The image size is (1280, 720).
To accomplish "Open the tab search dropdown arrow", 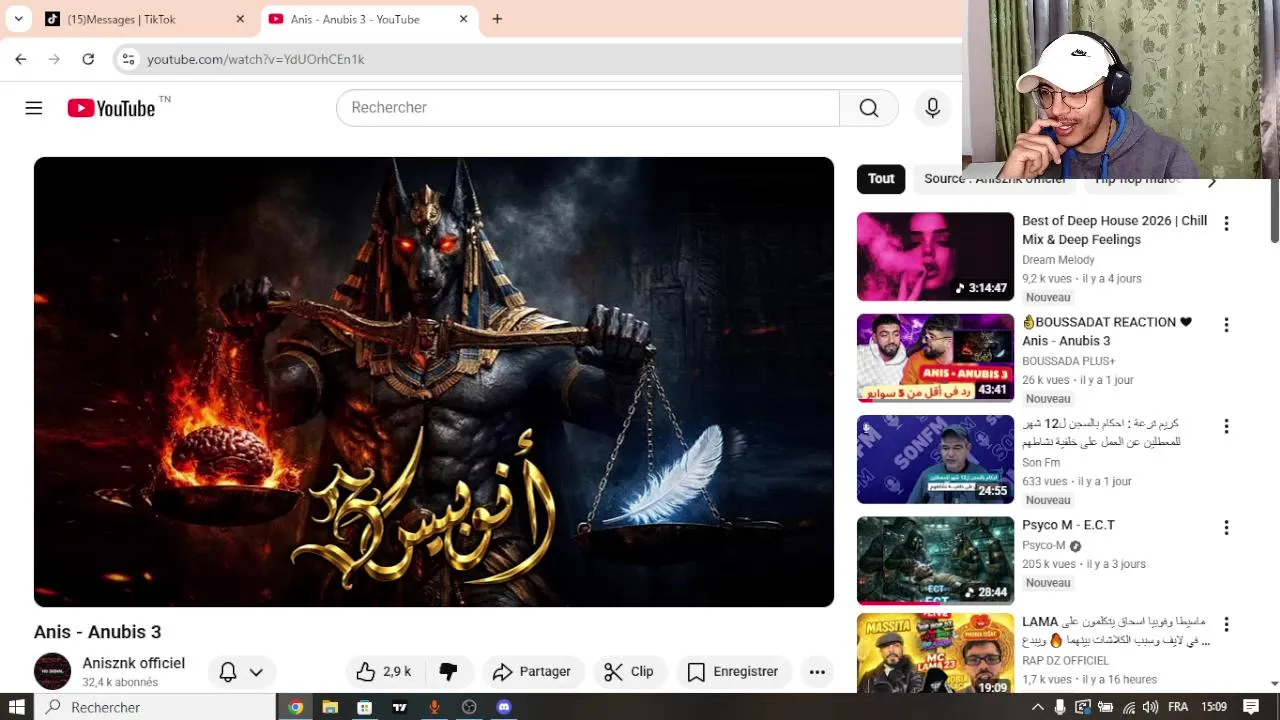I will (x=18, y=19).
